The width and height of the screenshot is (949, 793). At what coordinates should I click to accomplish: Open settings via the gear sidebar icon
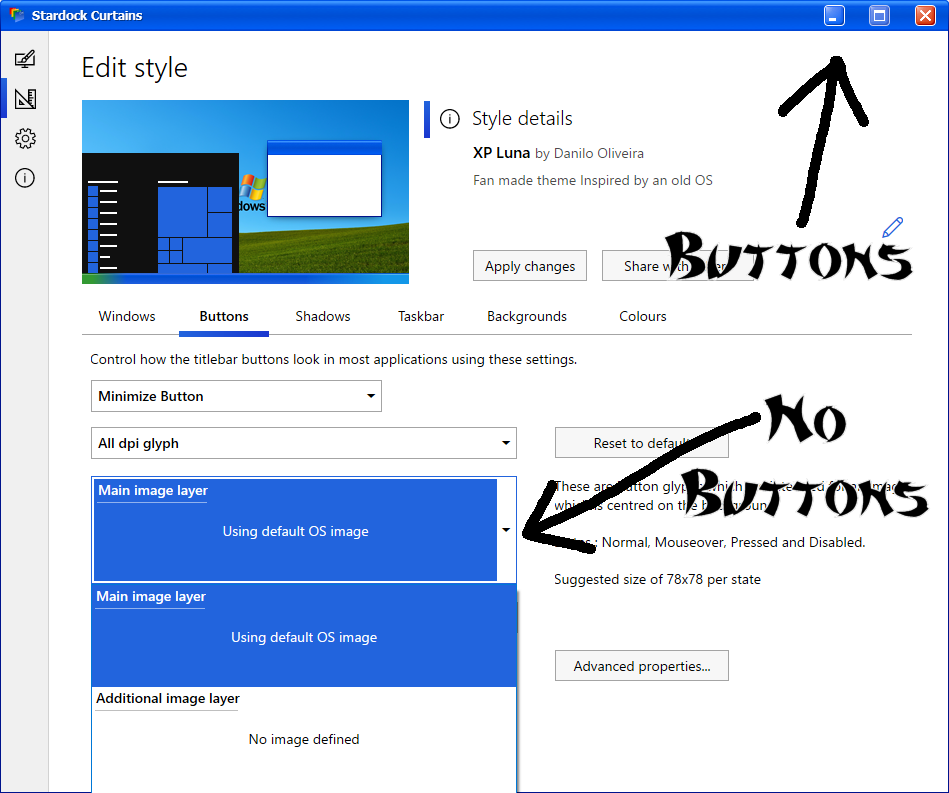tap(25, 139)
